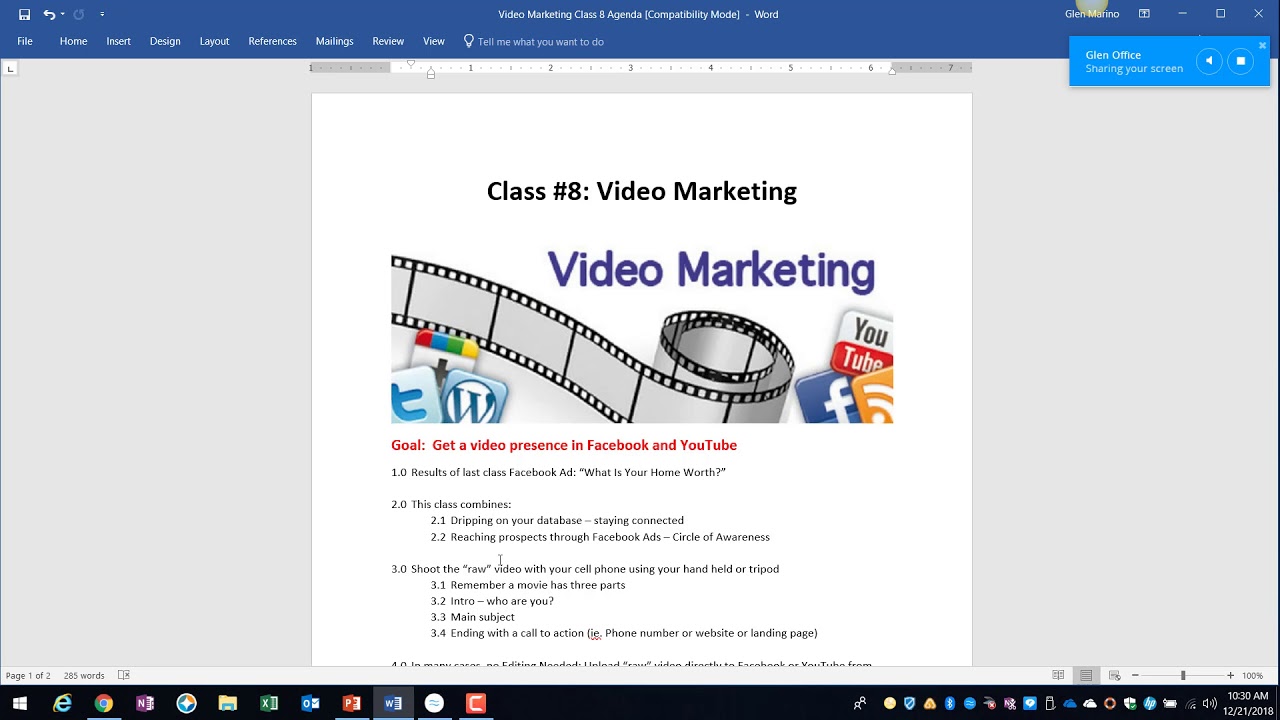Screen dimensions: 1280x720
Task: Click the HP tray icon
Action: [1150, 704]
